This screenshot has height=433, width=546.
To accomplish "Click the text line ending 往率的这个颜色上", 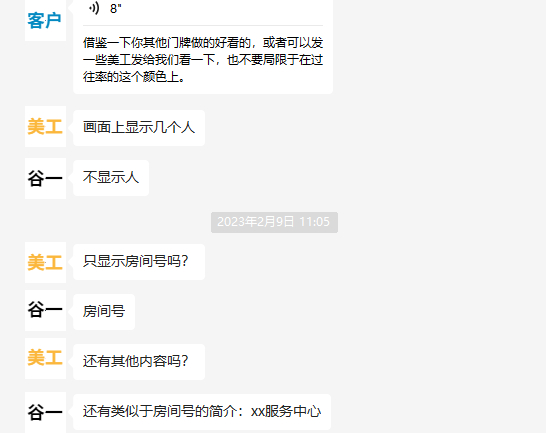I will coord(134,77).
